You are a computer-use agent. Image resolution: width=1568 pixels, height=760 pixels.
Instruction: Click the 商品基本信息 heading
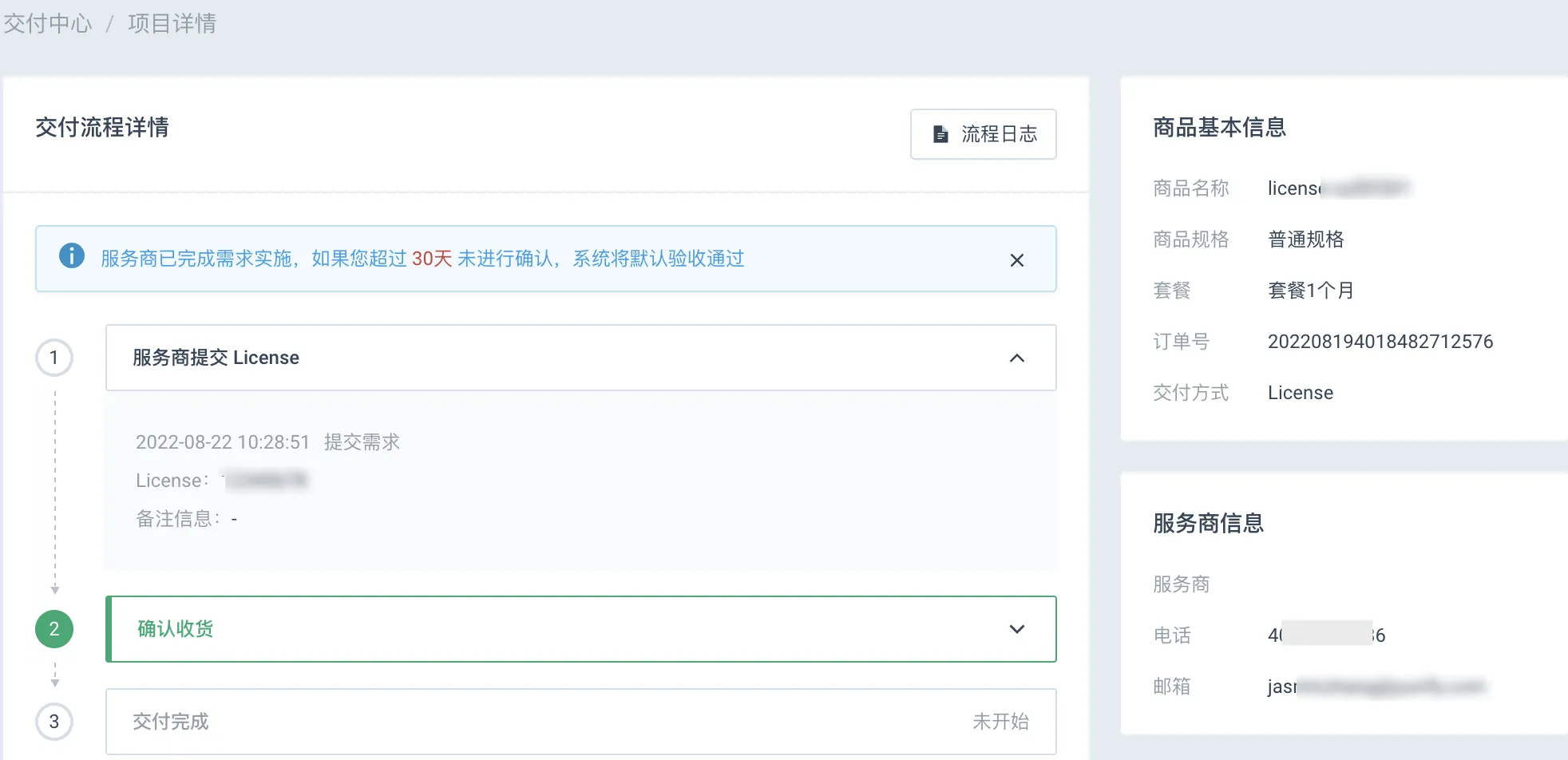1220,128
